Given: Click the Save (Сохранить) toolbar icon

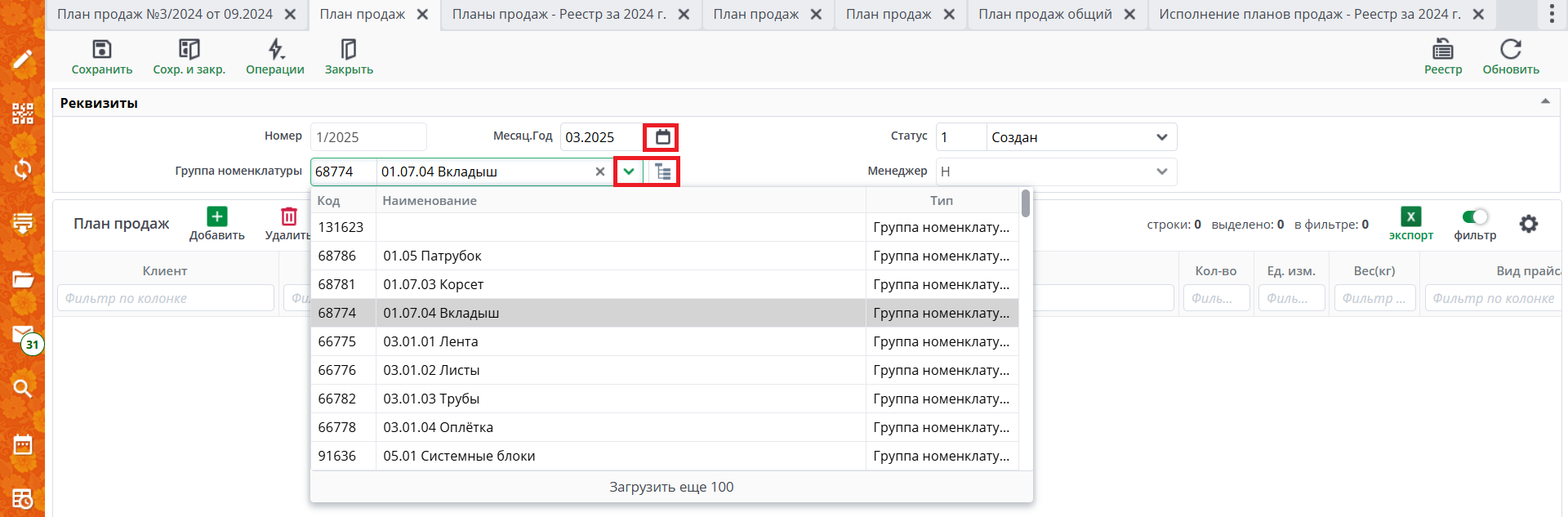Looking at the screenshot, I should point(101,50).
